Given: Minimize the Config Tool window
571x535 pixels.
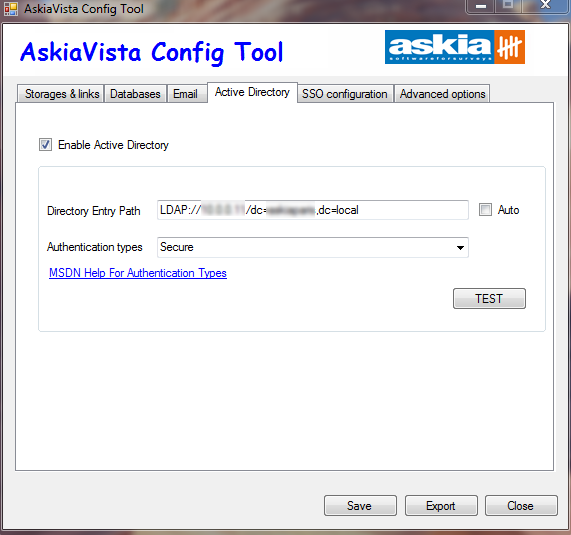Looking at the screenshot, I should pyautogui.click(x=480, y=6).
